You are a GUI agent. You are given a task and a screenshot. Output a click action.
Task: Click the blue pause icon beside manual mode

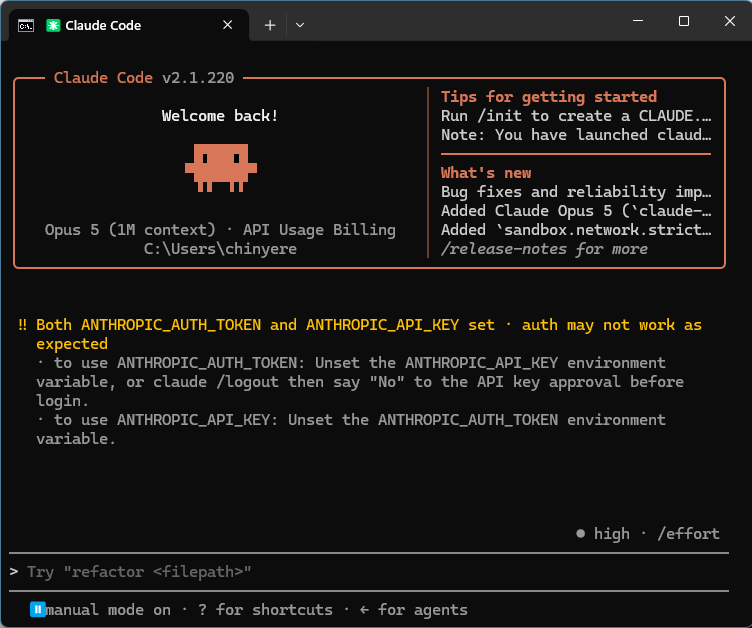(x=37, y=609)
